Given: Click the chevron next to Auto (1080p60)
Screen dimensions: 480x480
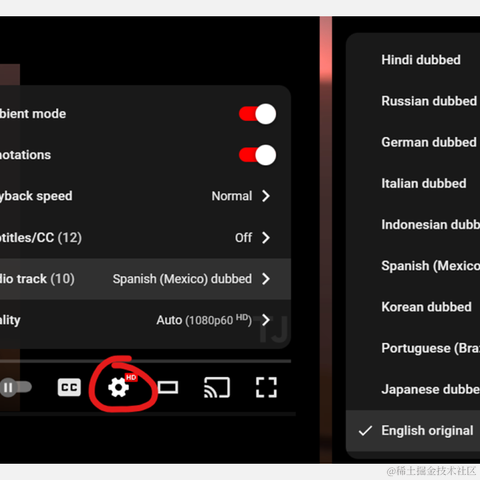Looking at the screenshot, I should pyautogui.click(x=266, y=320).
